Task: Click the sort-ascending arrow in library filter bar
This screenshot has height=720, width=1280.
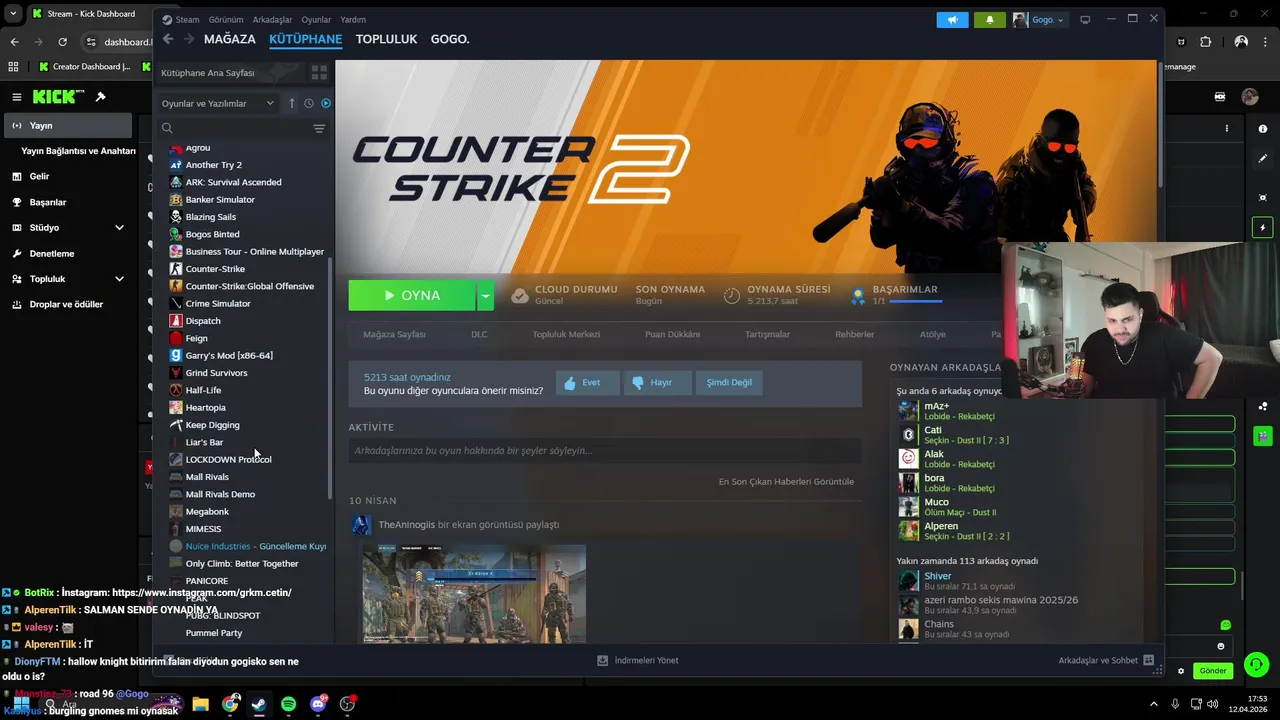Action: coord(292,103)
